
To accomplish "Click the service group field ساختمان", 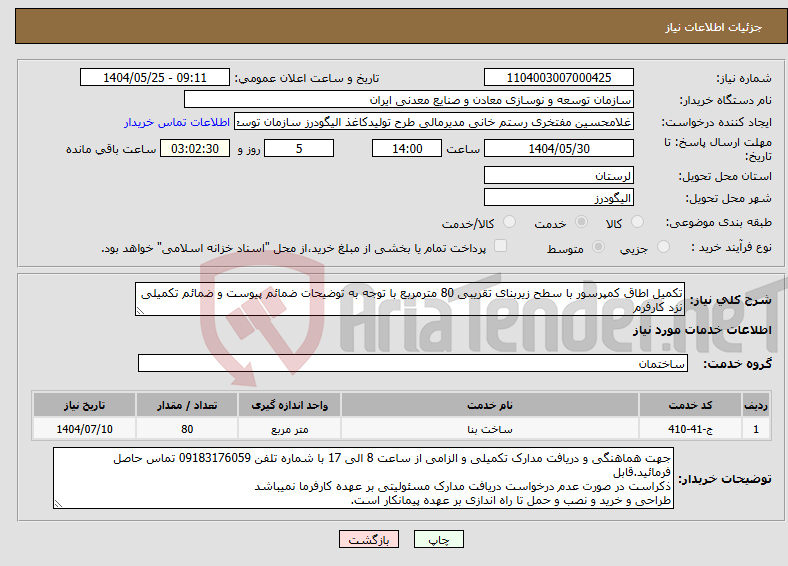I will click(x=413, y=363).
